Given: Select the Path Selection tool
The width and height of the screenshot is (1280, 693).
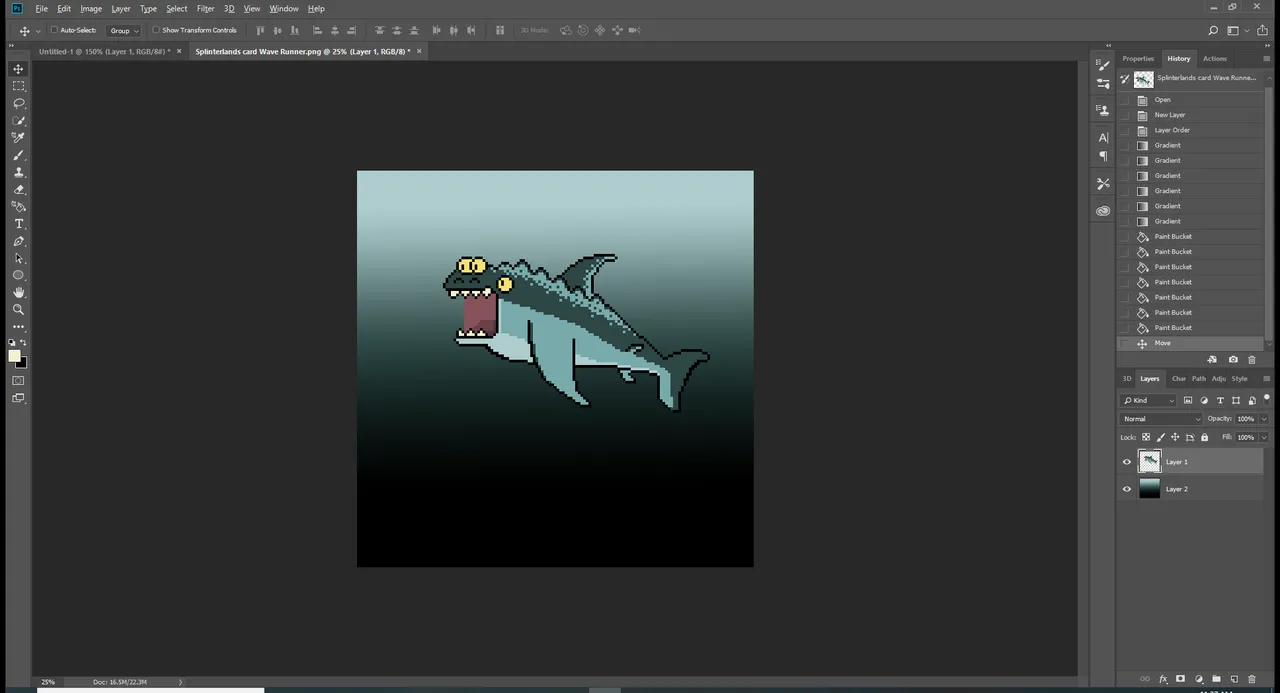Looking at the screenshot, I should (18, 258).
